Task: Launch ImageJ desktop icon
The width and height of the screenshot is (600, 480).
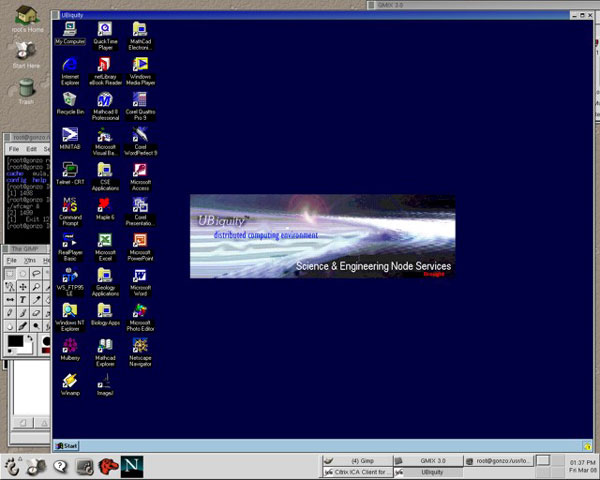Action: pyautogui.click(x=105, y=385)
